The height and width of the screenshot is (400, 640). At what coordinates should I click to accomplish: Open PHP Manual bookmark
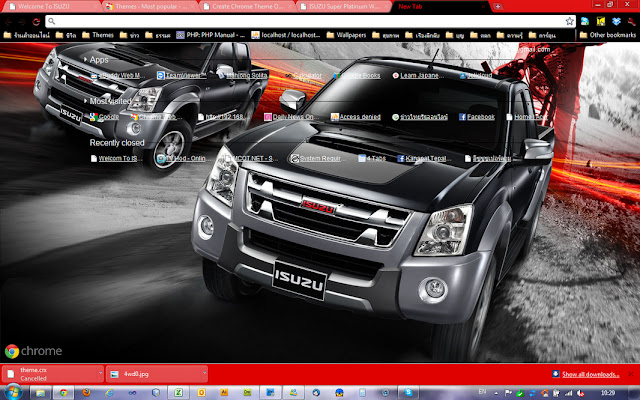pyautogui.click(x=211, y=35)
